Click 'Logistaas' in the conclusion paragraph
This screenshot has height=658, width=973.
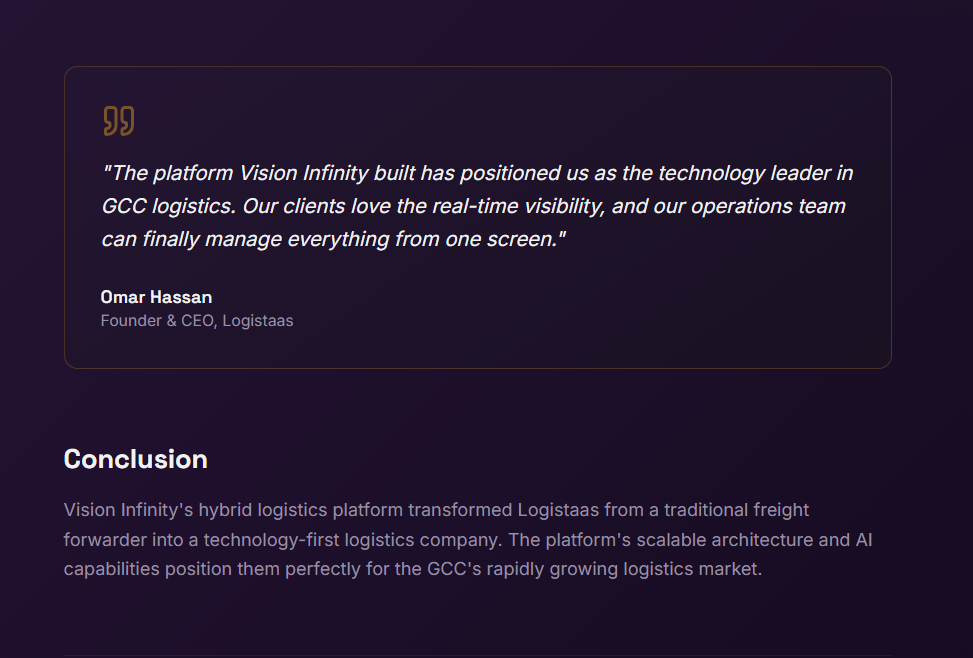coord(558,510)
